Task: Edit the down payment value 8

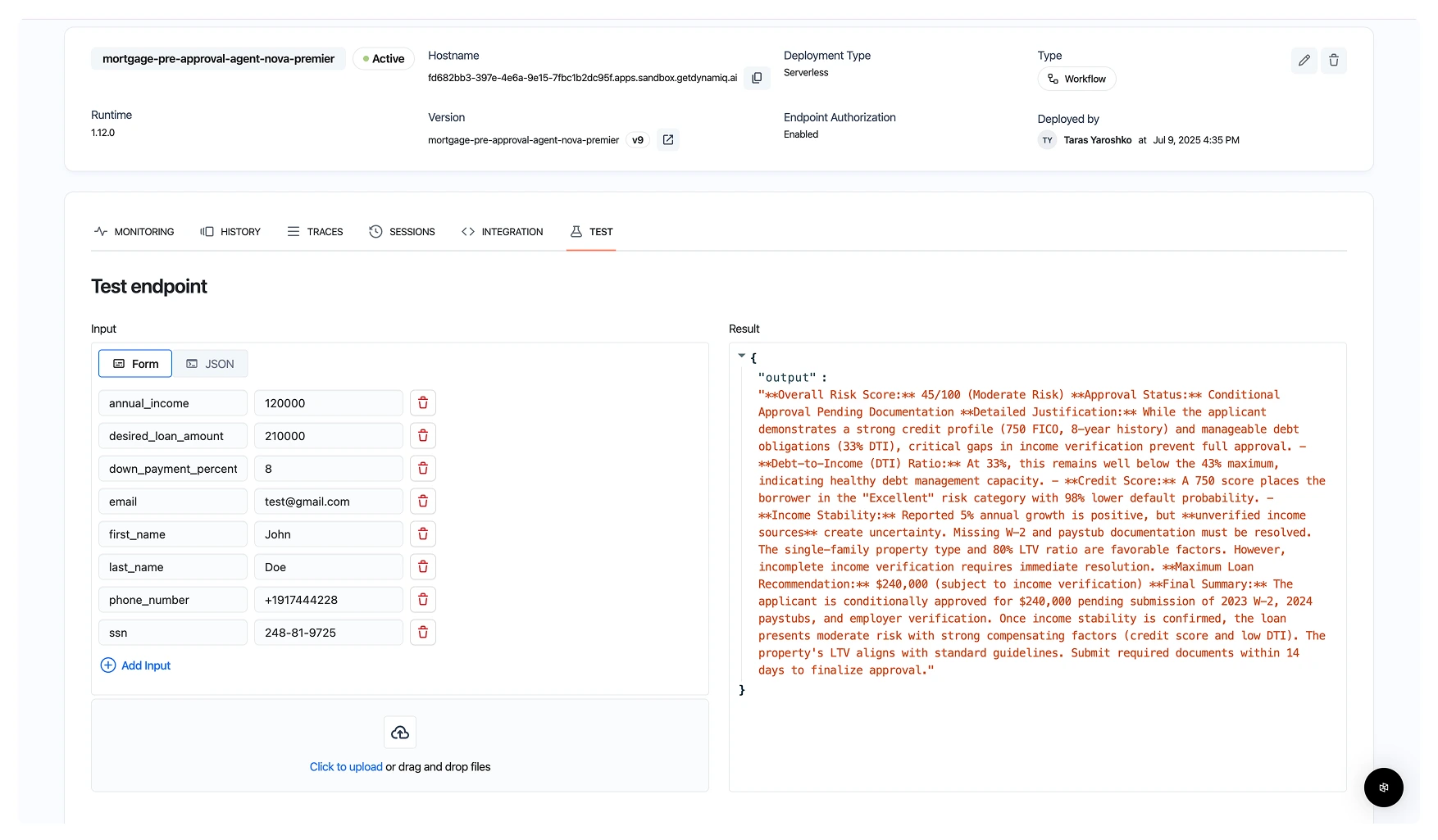Action: coord(329,469)
